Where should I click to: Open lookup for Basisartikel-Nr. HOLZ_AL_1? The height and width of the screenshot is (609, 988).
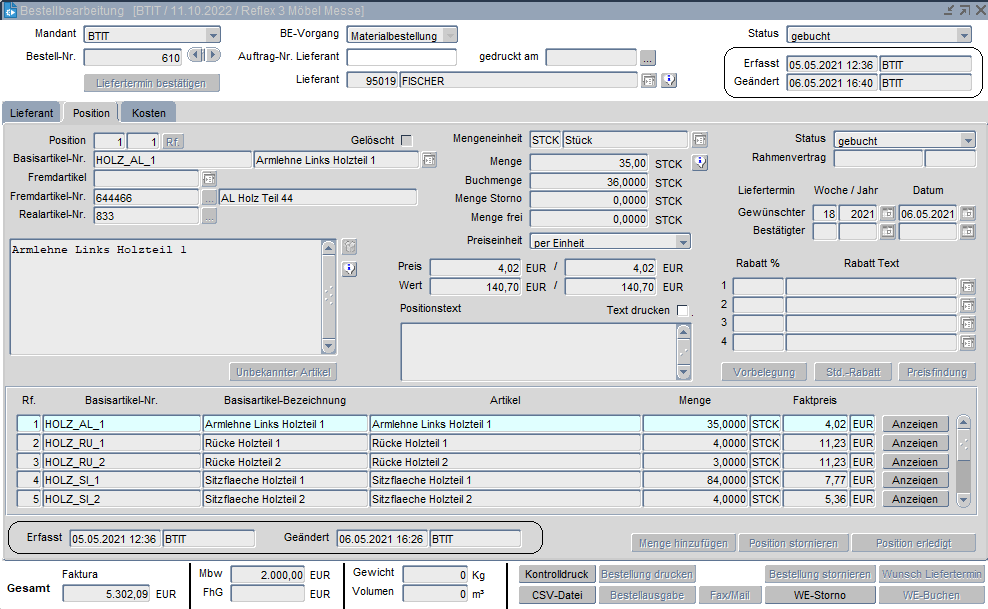pyautogui.click(x=429, y=160)
